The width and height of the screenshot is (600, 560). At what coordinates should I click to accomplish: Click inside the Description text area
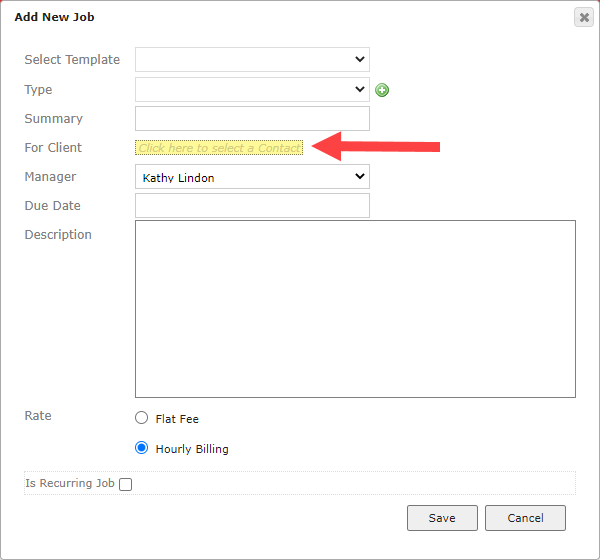click(x=355, y=309)
